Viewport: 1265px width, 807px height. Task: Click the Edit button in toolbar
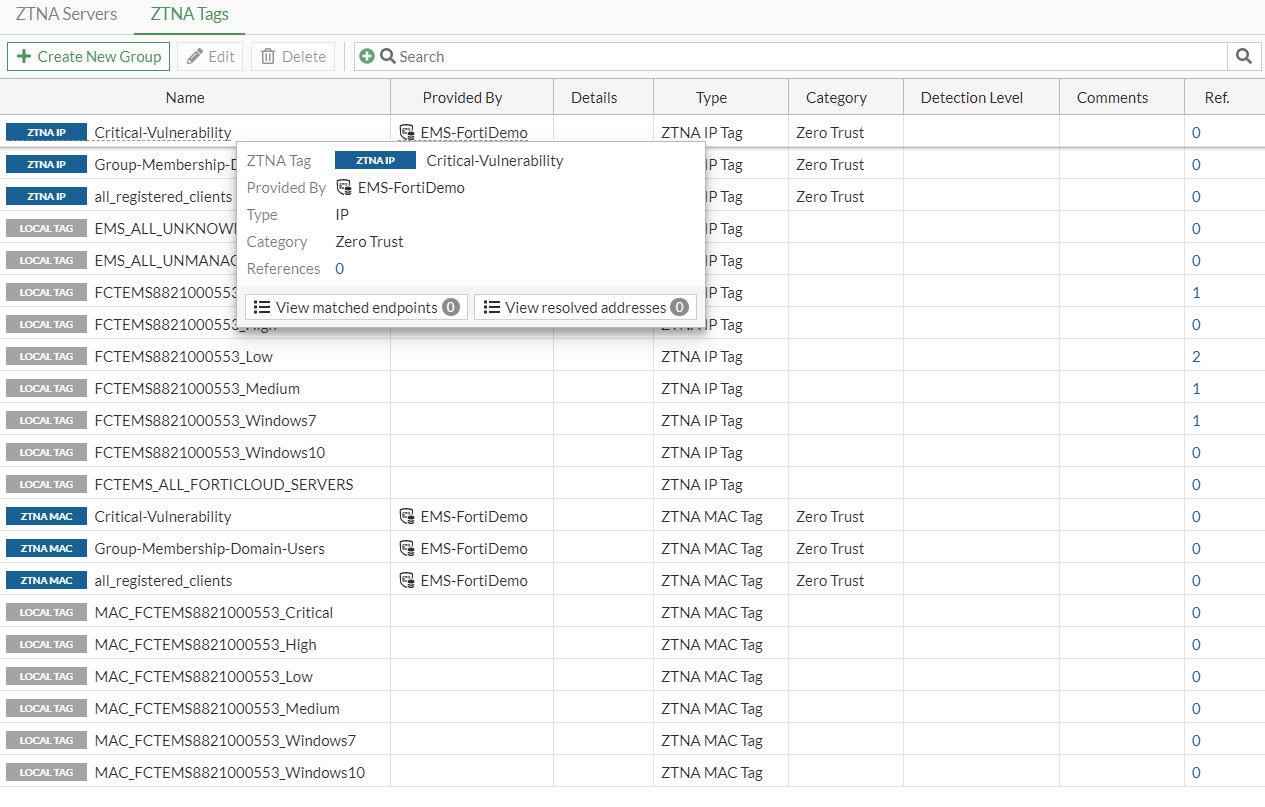210,57
